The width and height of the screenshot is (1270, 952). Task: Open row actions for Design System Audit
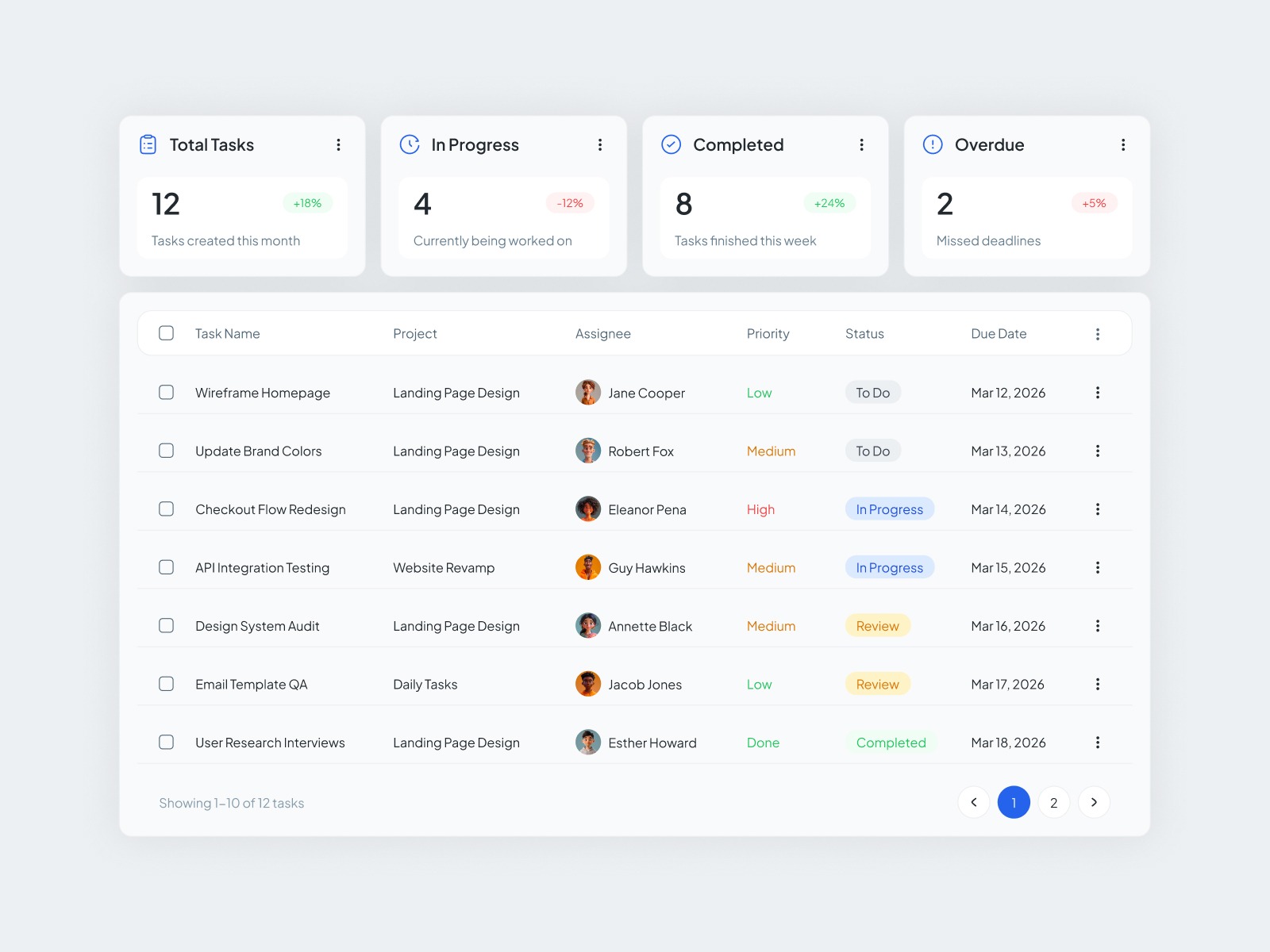pyautogui.click(x=1098, y=626)
